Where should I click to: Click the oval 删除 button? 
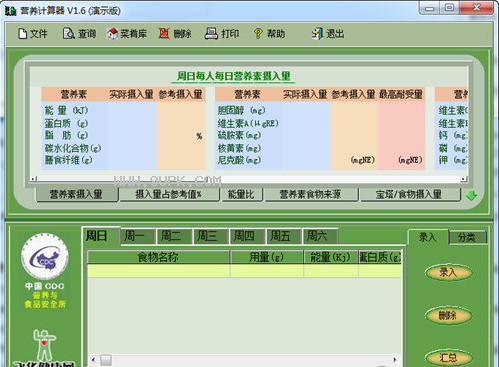pos(448,315)
